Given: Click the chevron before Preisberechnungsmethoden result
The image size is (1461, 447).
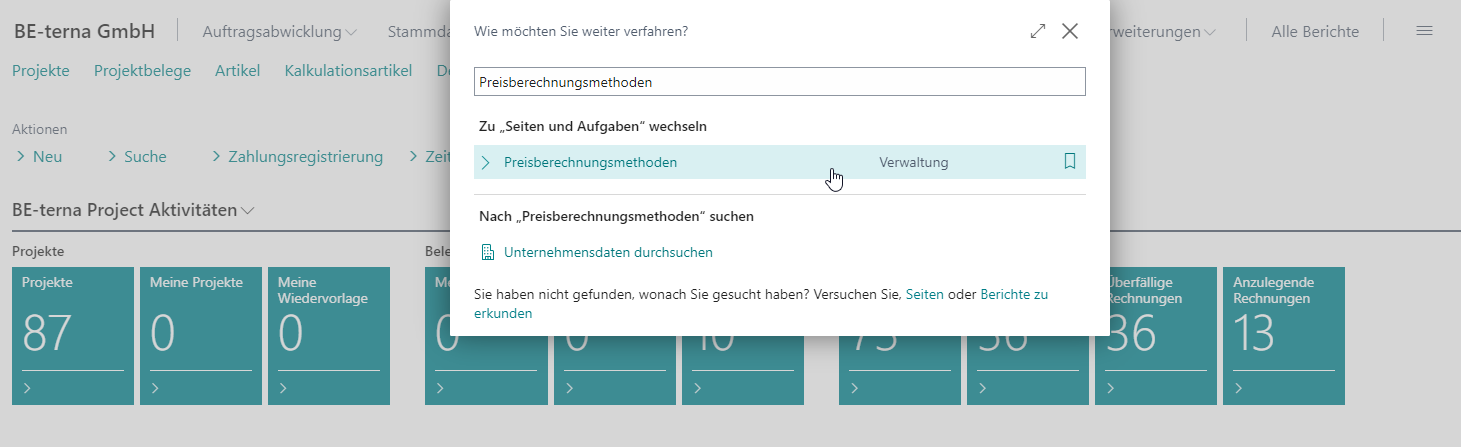Looking at the screenshot, I should tap(486, 163).
